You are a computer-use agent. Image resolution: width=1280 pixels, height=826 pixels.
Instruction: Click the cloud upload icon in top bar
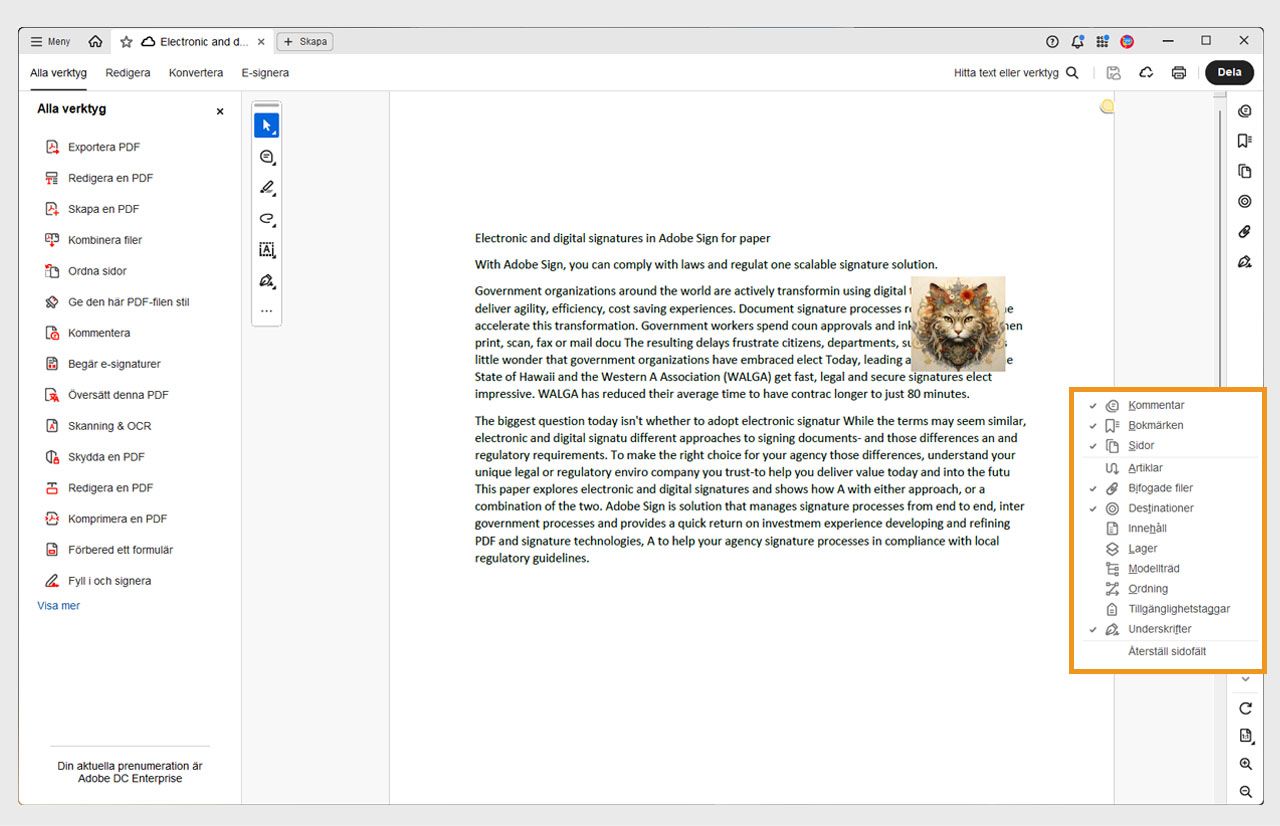pos(1146,73)
